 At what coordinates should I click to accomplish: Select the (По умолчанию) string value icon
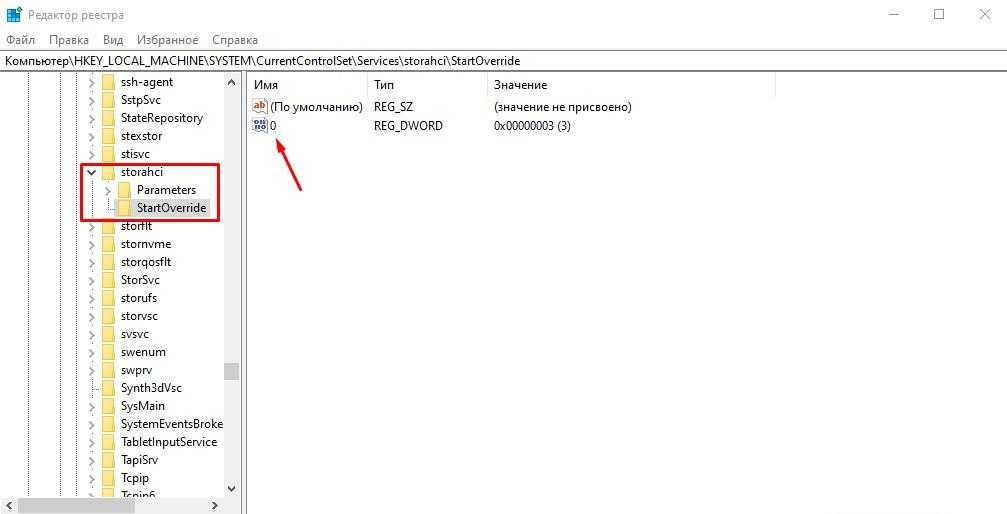(x=260, y=106)
